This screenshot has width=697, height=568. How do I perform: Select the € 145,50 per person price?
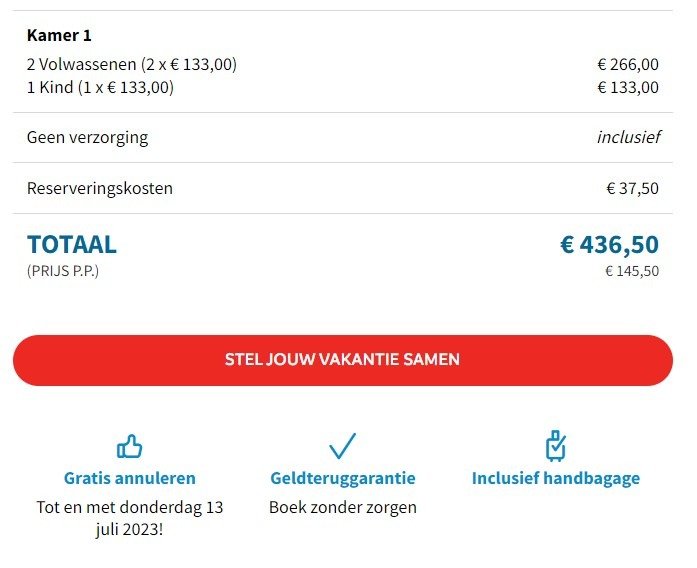tap(632, 271)
